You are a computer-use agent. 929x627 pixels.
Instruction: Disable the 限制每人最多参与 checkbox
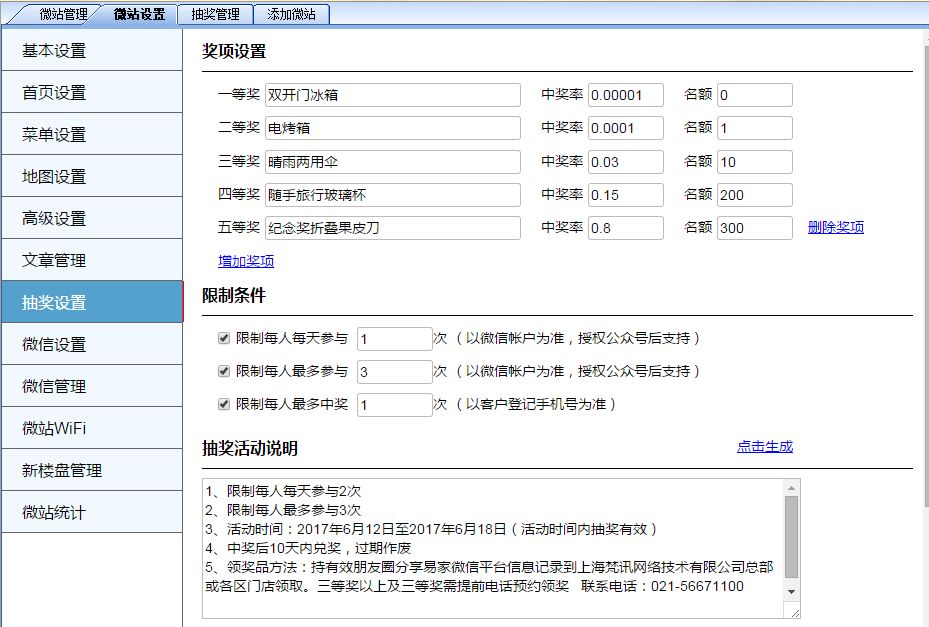click(222, 371)
